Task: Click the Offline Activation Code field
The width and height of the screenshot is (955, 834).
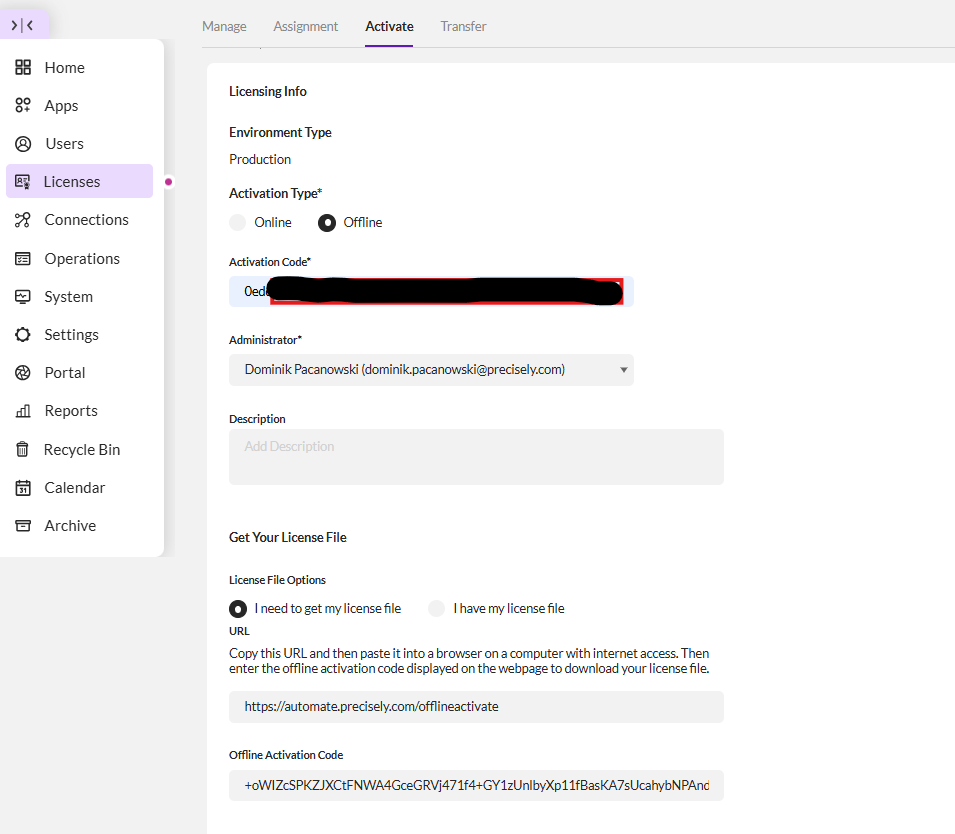Action: click(476, 785)
